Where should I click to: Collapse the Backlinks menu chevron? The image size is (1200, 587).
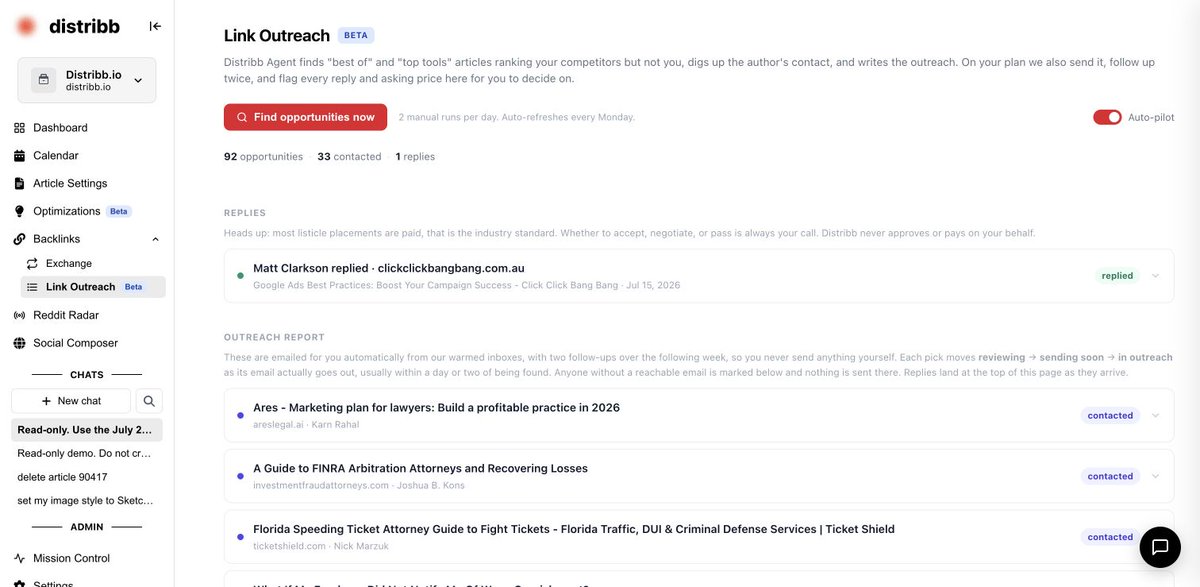(x=155, y=239)
